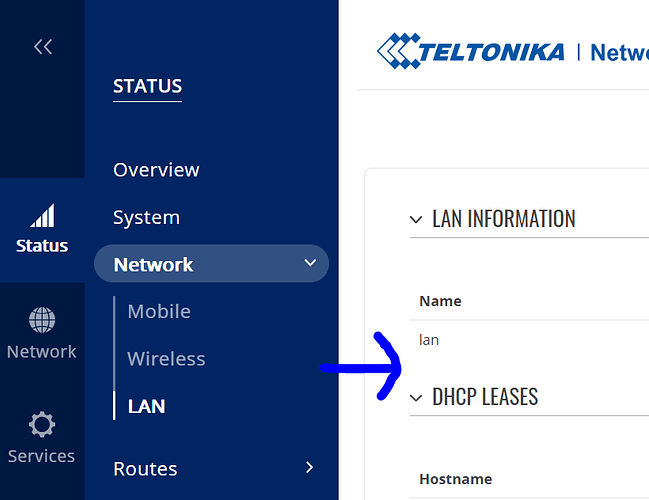The image size is (649, 500).
Task: Collapse the Network submenu chevron
Action: tap(310, 263)
